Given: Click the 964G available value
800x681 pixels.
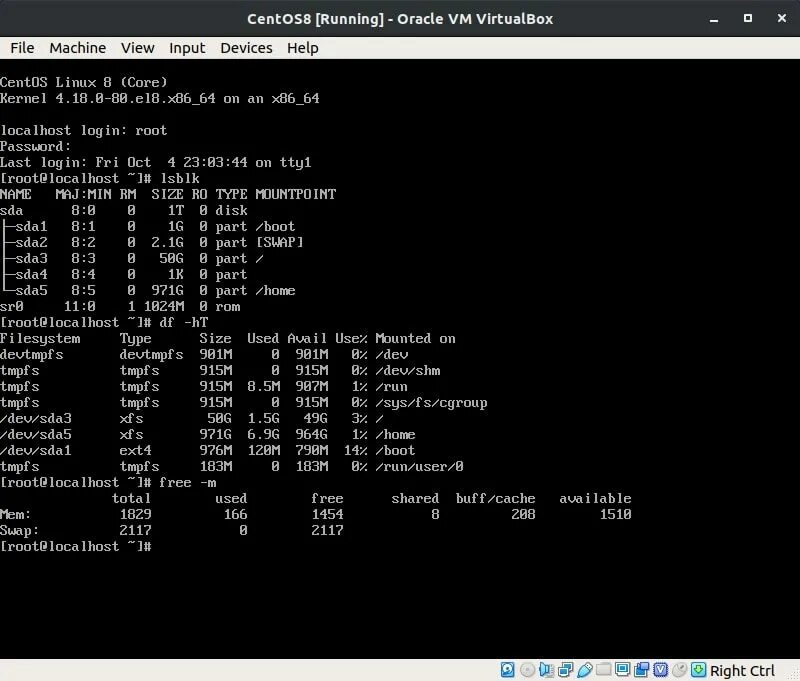Looking at the screenshot, I should pos(312,435).
